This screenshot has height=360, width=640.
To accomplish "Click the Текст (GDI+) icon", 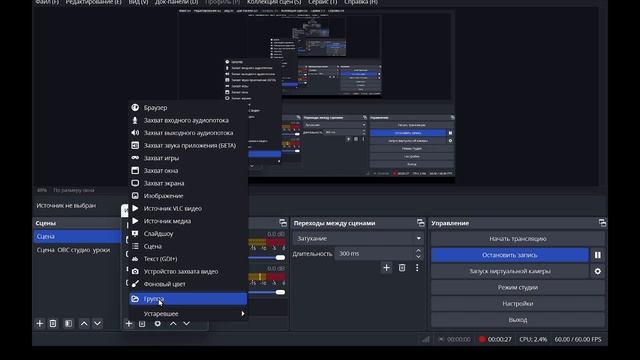I will pyautogui.click(x=135, y=259).
